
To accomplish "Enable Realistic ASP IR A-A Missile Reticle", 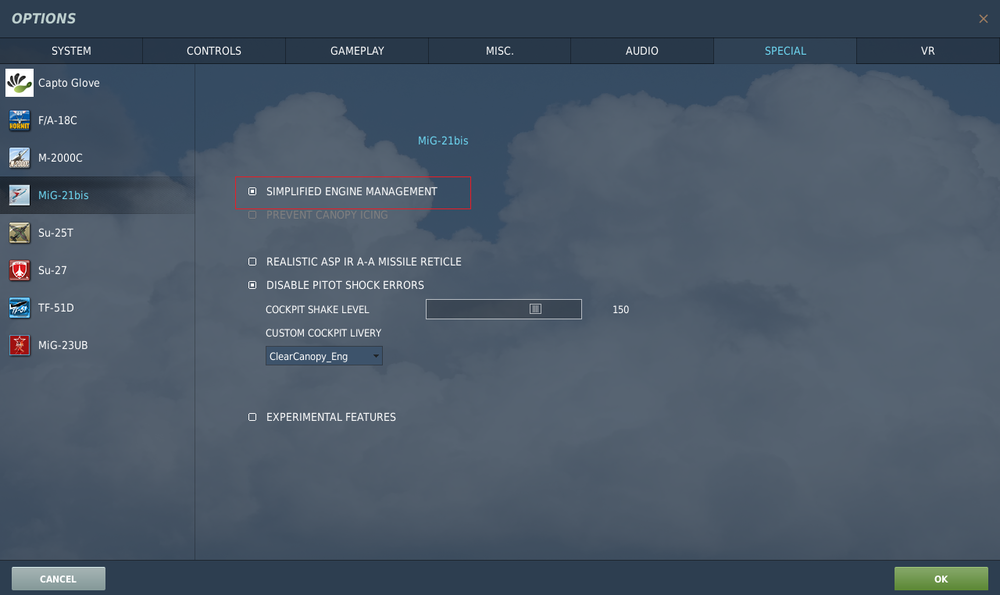I will (x=253, y=261).
